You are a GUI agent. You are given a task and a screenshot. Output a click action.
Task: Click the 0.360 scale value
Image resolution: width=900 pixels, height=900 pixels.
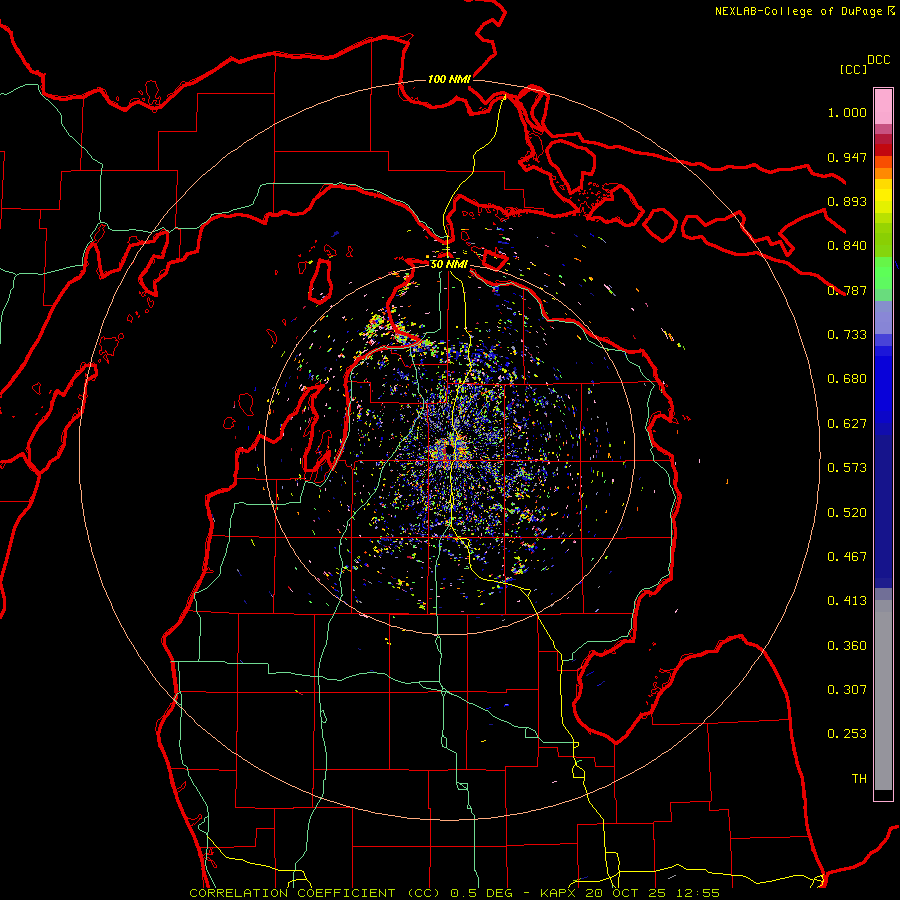(847, 646)
